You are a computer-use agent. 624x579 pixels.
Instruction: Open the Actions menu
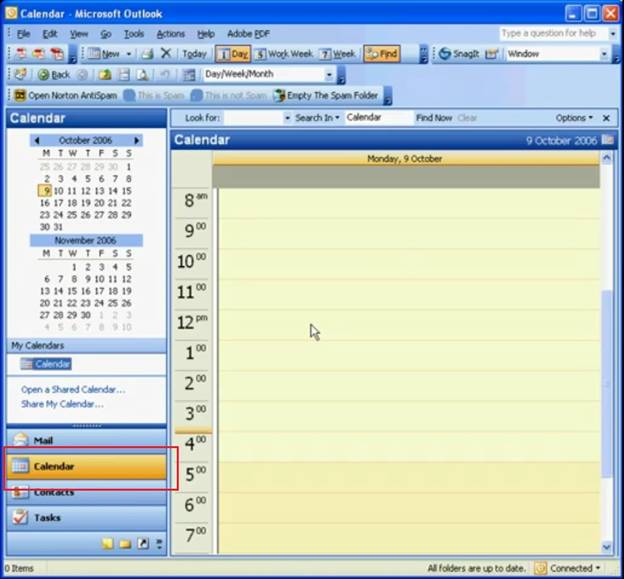click(171, 34)
